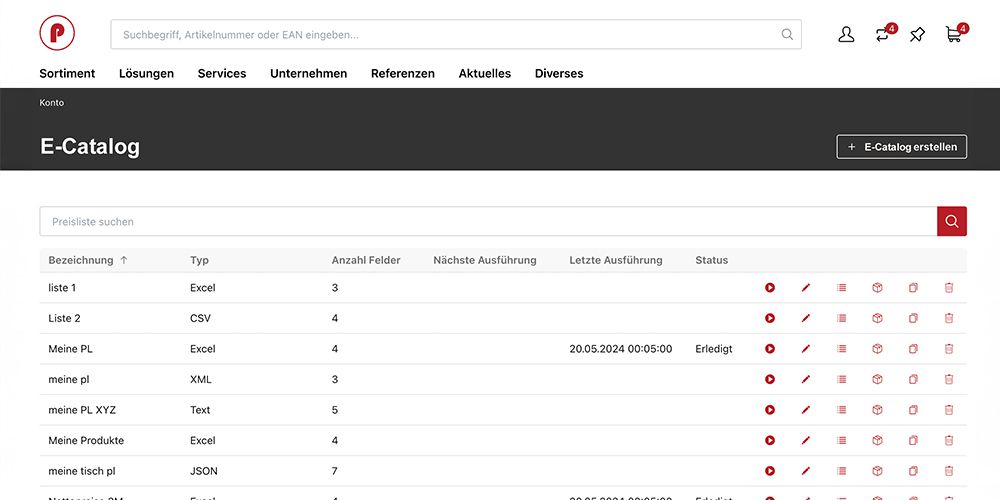Image resolution: width=1000 pixels, height=500 pixels.
Task: Focus the 'Preisliste suchen' search field
Action: (488, 222)
